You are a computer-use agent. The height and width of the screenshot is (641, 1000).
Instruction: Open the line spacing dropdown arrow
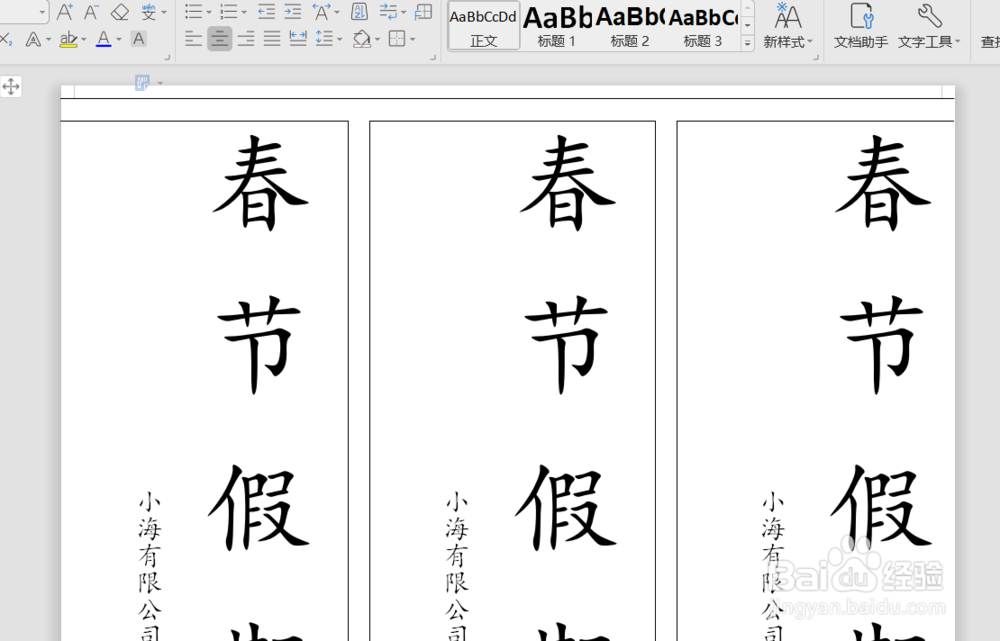click(339, 40)
